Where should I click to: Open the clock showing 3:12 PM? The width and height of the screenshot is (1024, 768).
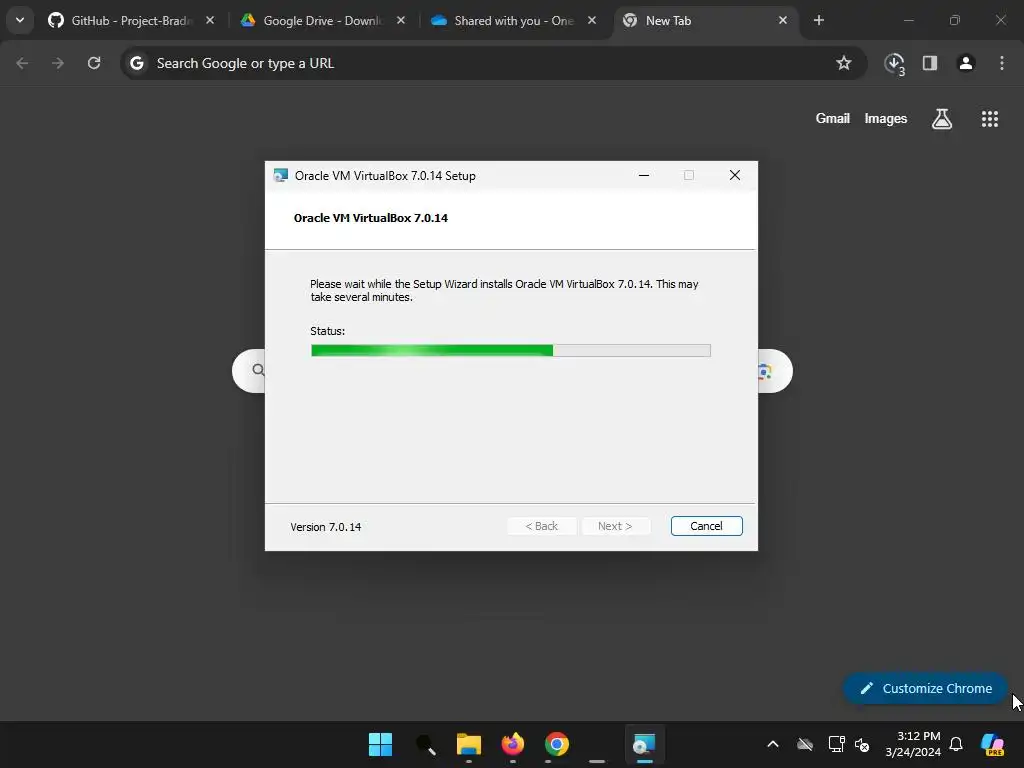click(913, 744)
